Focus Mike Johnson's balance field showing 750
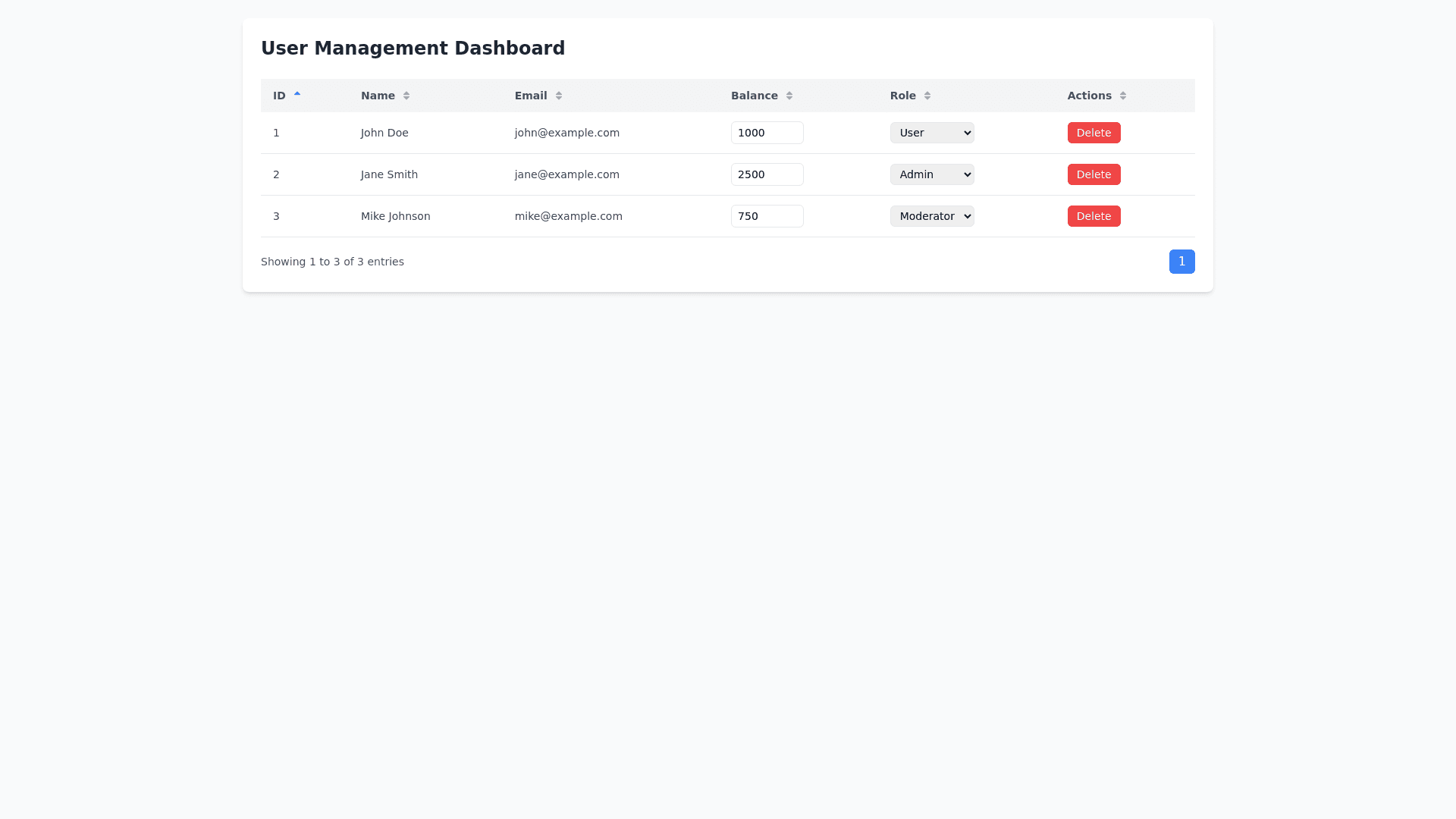Viewport: 1456px width, 819px height. (x=767, y=216)
